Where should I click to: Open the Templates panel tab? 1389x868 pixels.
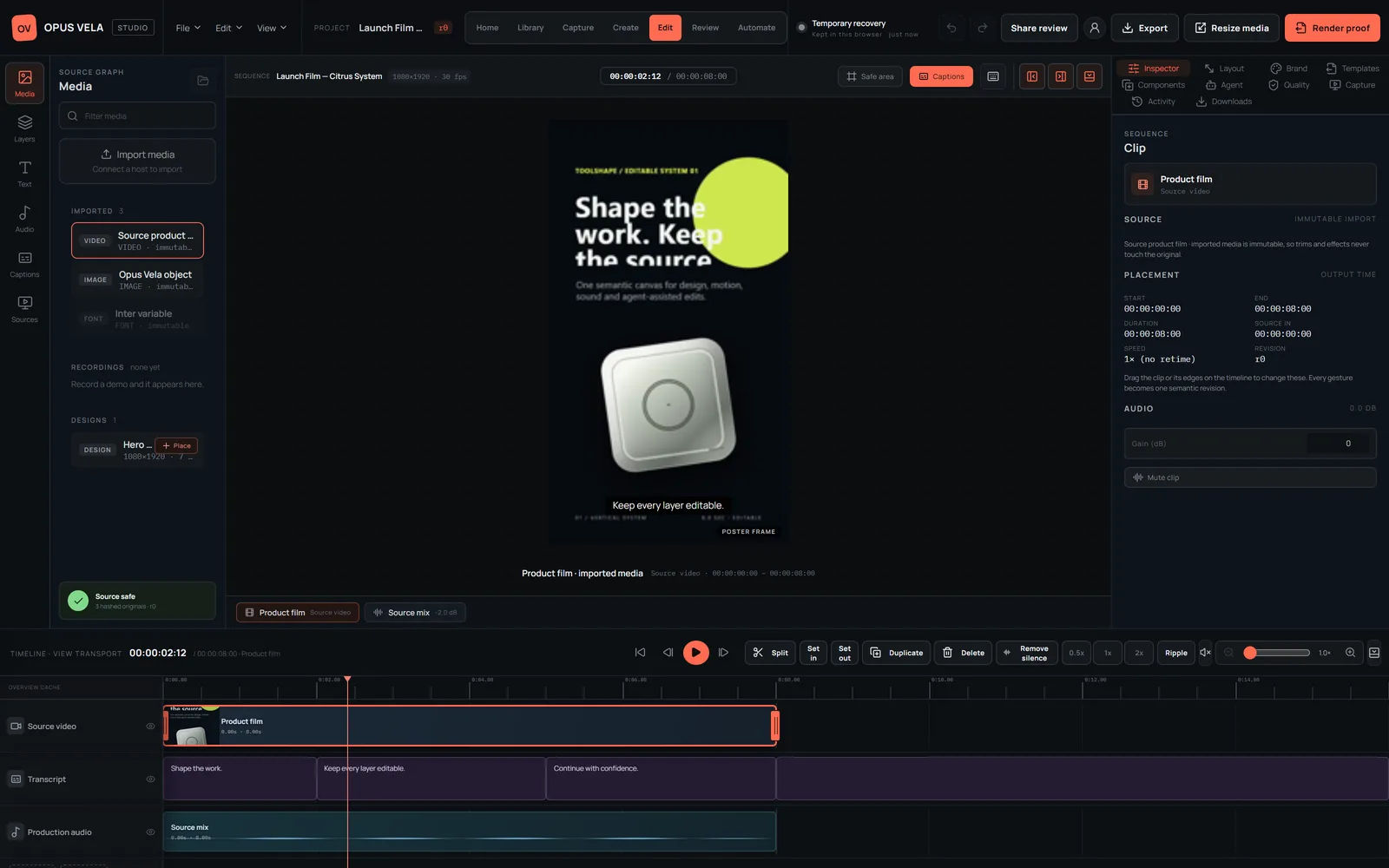coord(1352,69)
